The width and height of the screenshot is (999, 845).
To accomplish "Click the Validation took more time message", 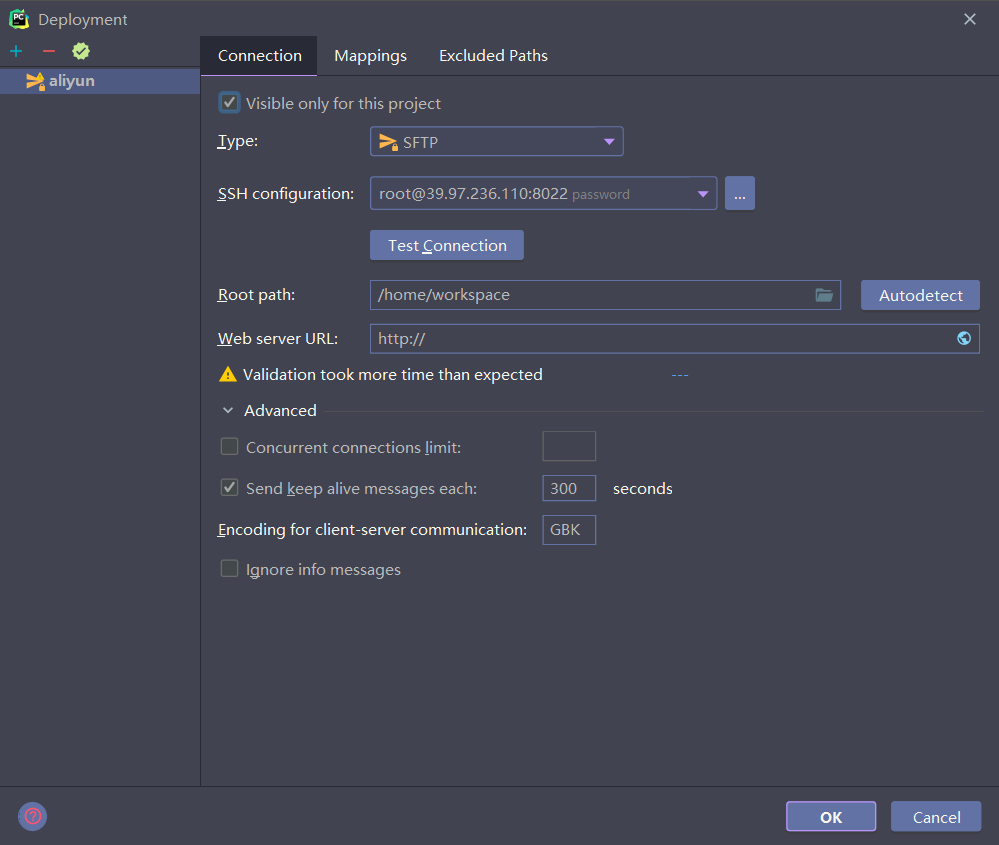I will click(392, 375).
